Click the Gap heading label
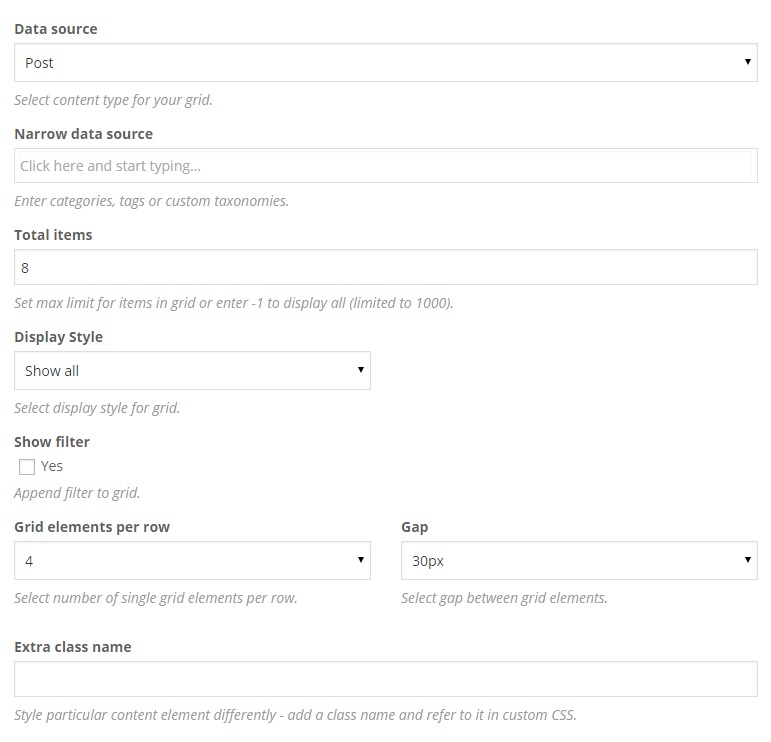Image resolution: width=771 pixels, height=742 pixels. point(415,527)
